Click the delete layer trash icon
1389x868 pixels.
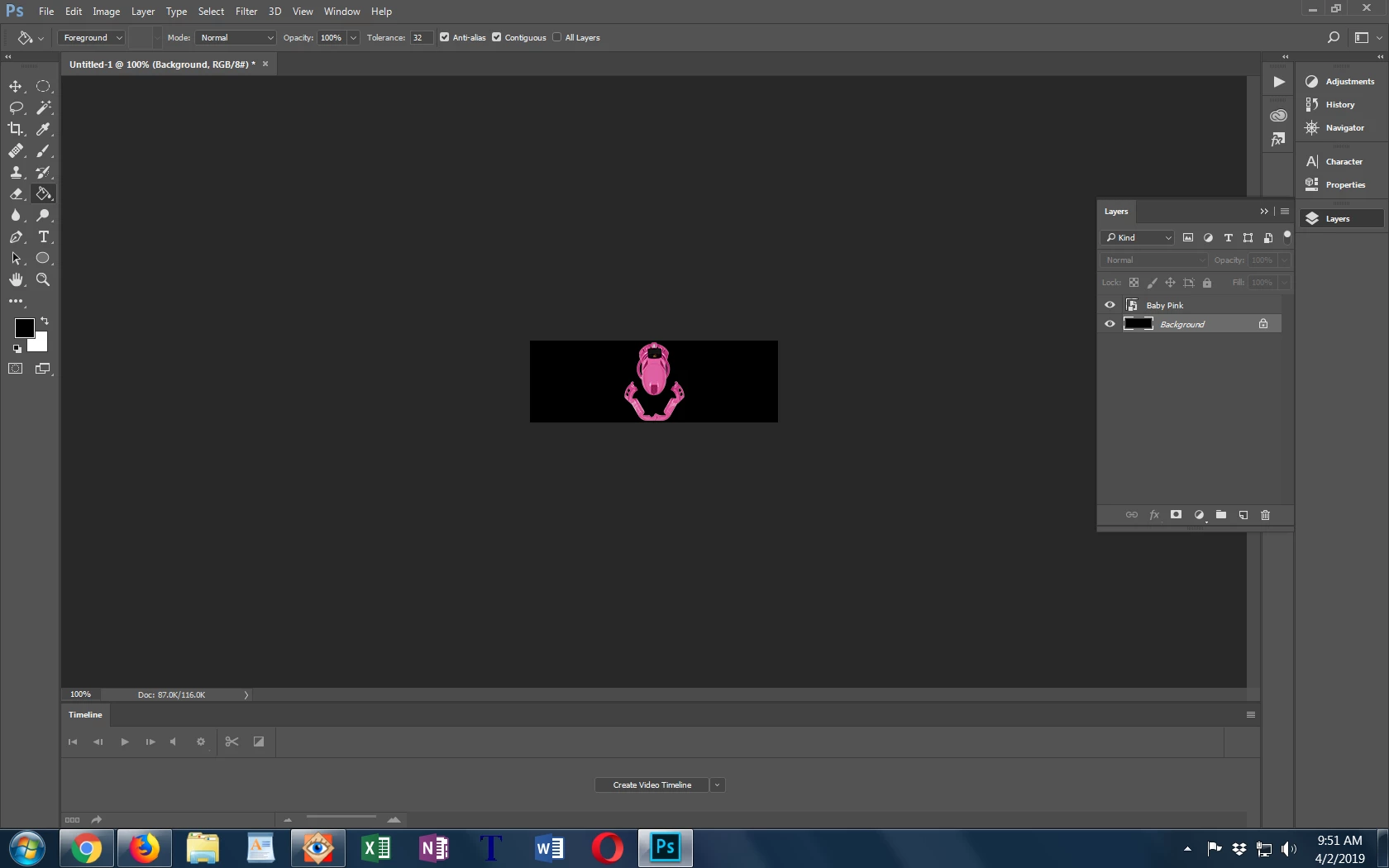[1265, 515]
